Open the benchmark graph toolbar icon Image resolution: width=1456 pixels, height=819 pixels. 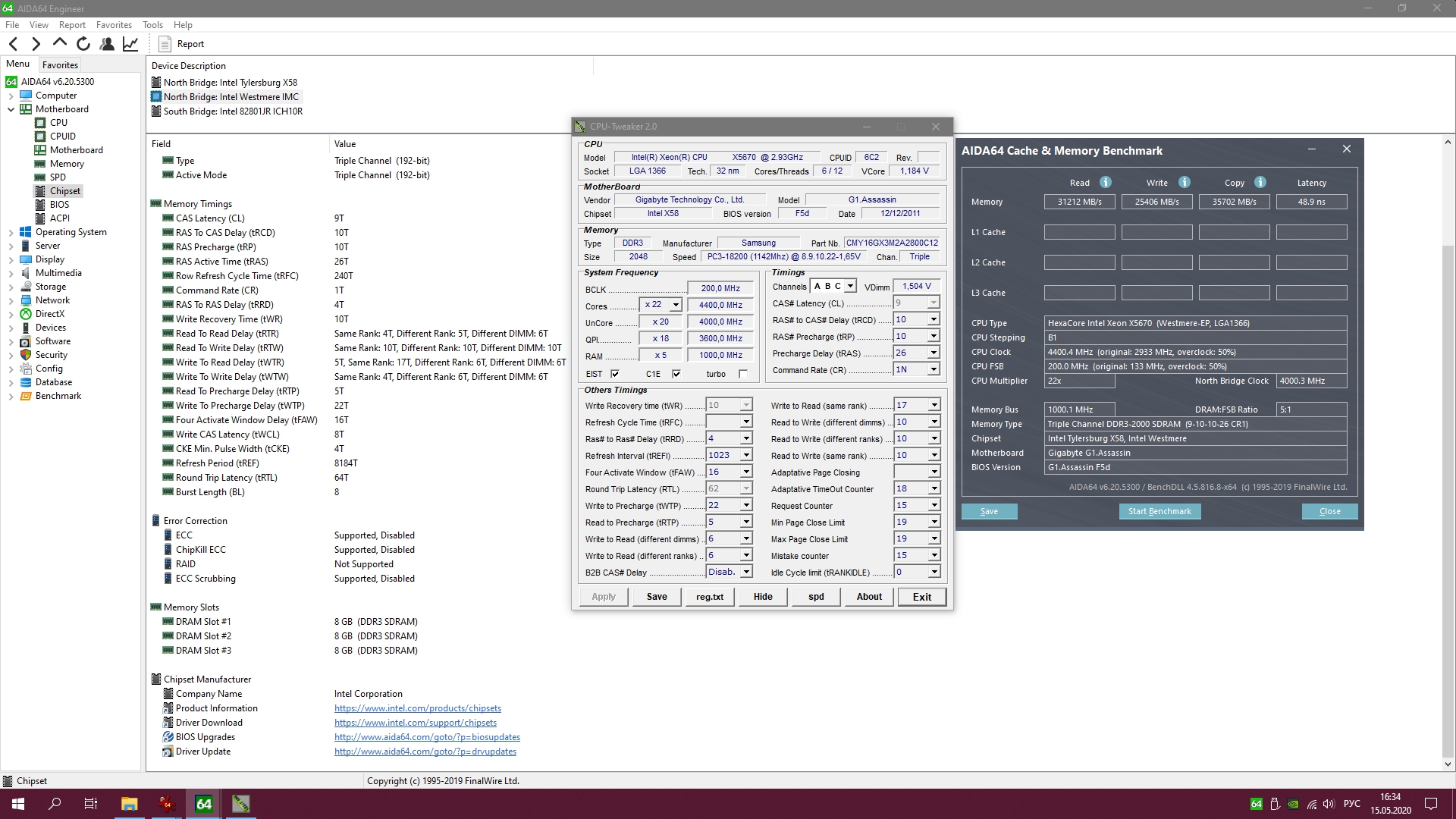click(x=130, y=44)
